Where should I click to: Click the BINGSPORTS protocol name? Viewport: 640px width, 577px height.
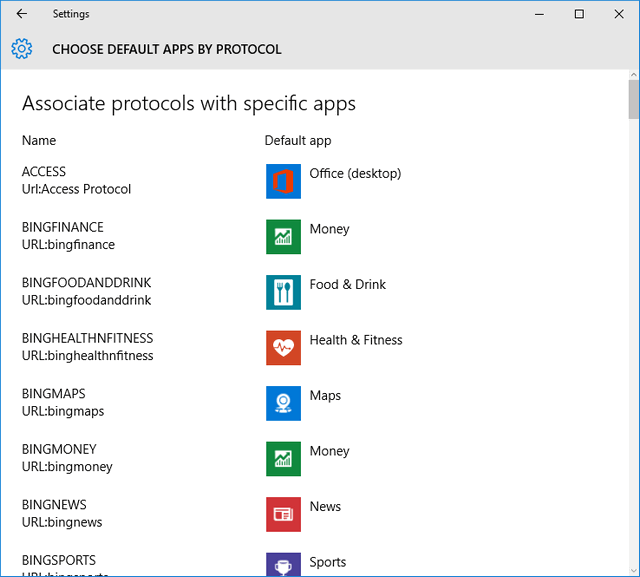tap(59, 560)
